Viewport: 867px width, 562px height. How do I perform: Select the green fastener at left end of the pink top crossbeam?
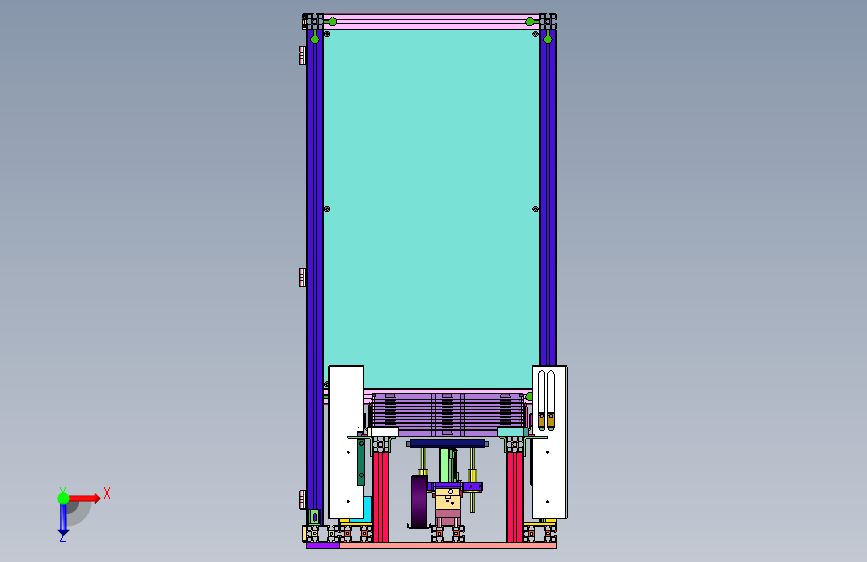(x=332, y=22)
